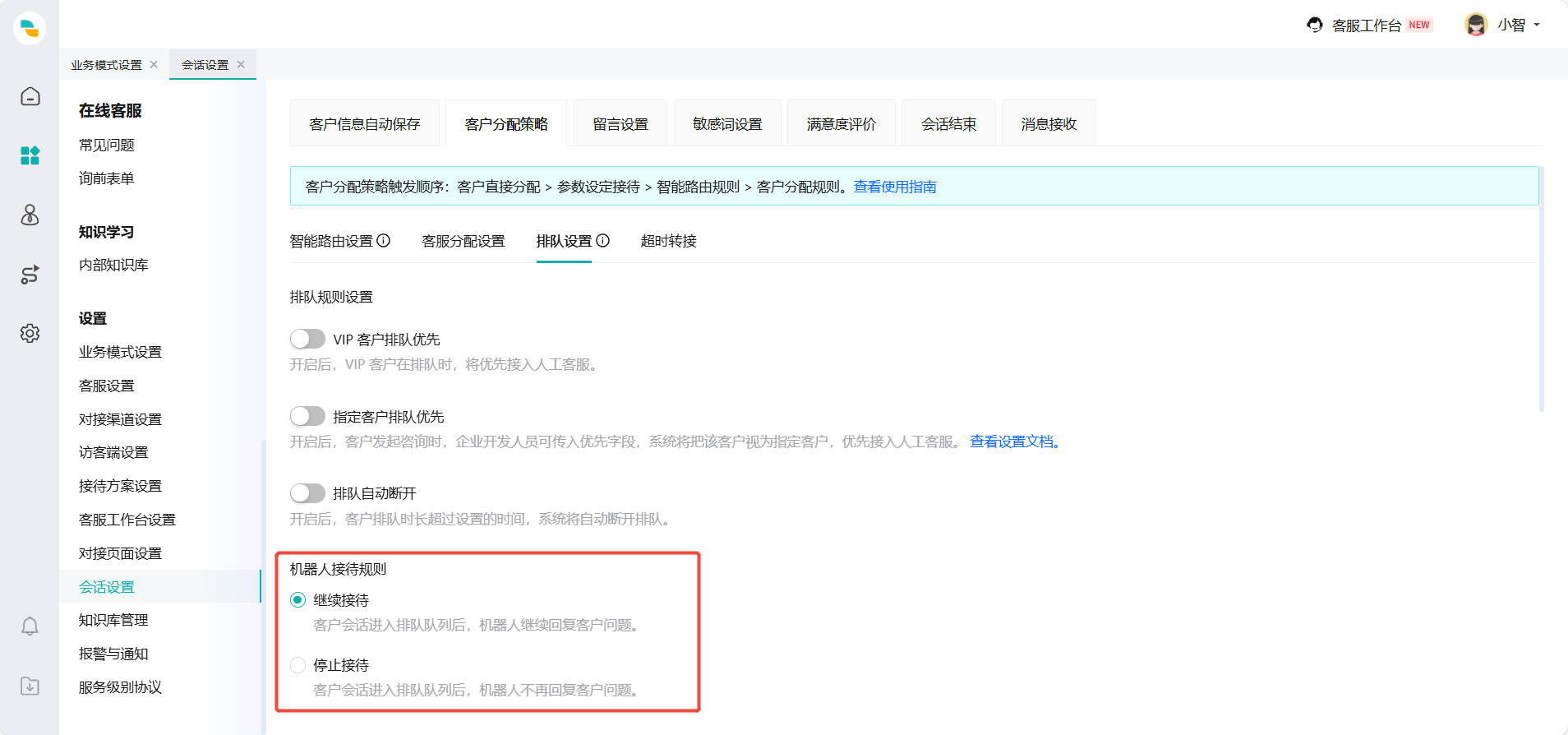Click the 客服工作台 headset icon
This screenshot has height=735, width=1568.
click(1315, 25)
